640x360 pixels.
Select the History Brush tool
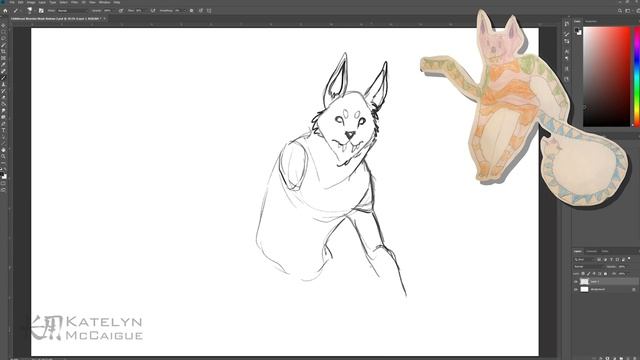[4, 91]
